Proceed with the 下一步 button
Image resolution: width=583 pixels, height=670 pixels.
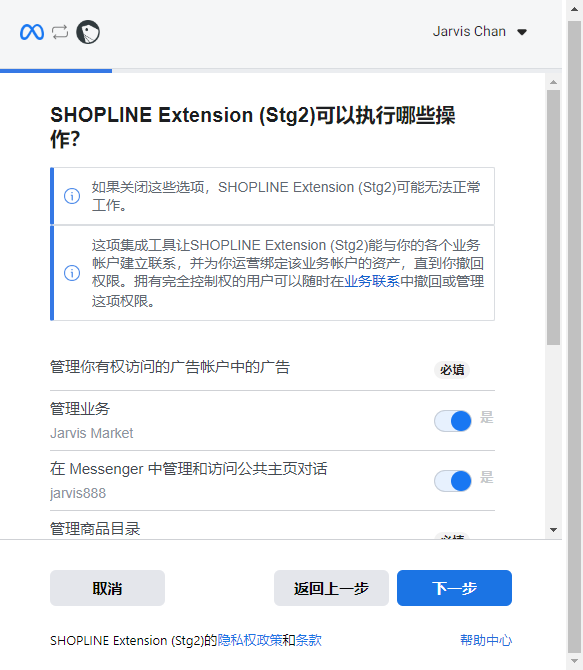[x=454, y=588]
